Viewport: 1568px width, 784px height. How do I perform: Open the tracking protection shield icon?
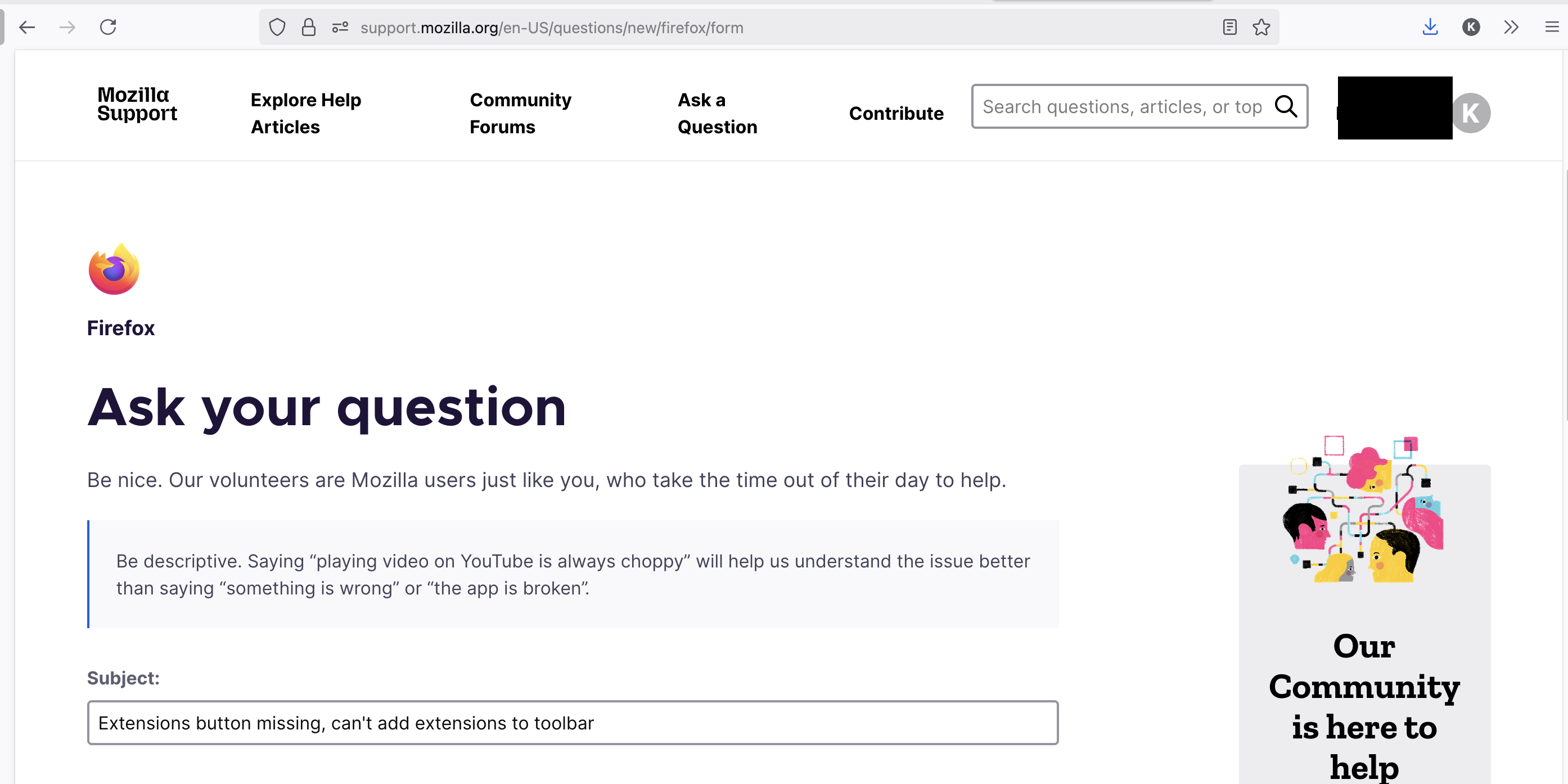(277, 28)
